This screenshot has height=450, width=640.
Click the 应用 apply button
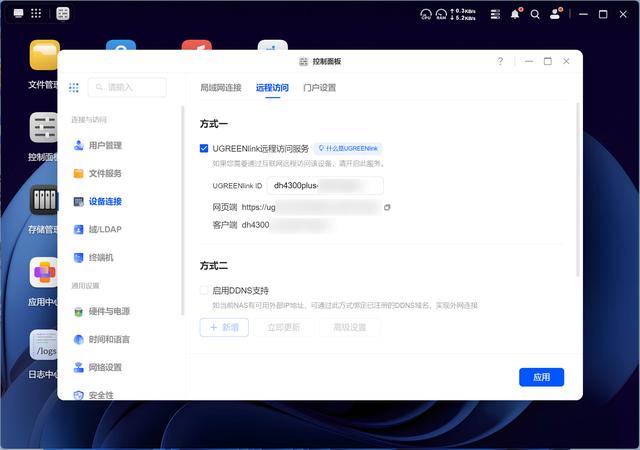click(x=541, y=377)
